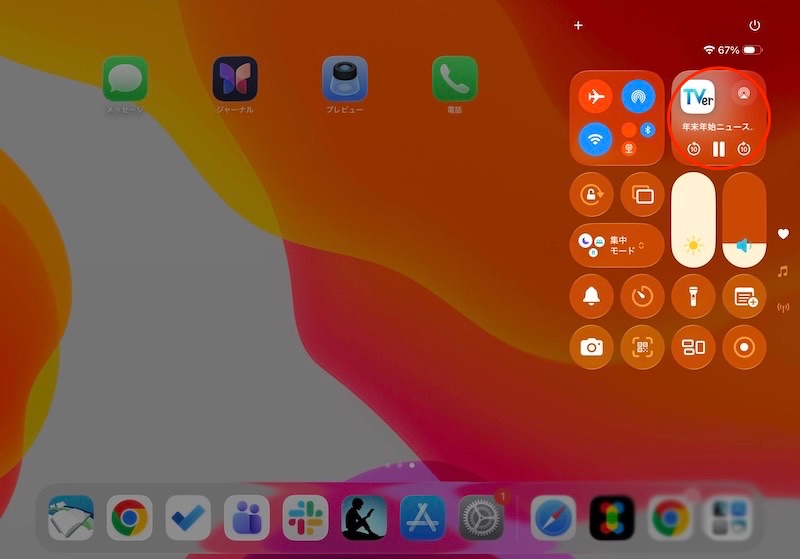This screenshot has height=559, width=800.
Task: Turn on the flashlight
Action: (693, 296)
